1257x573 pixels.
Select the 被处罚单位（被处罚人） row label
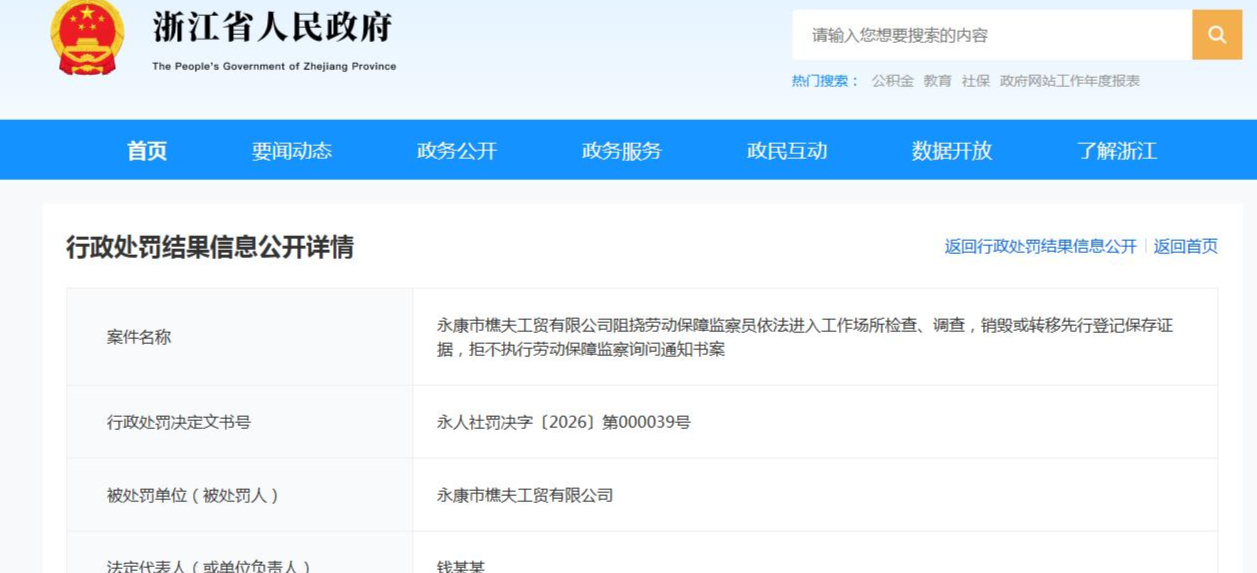point(193,495)
